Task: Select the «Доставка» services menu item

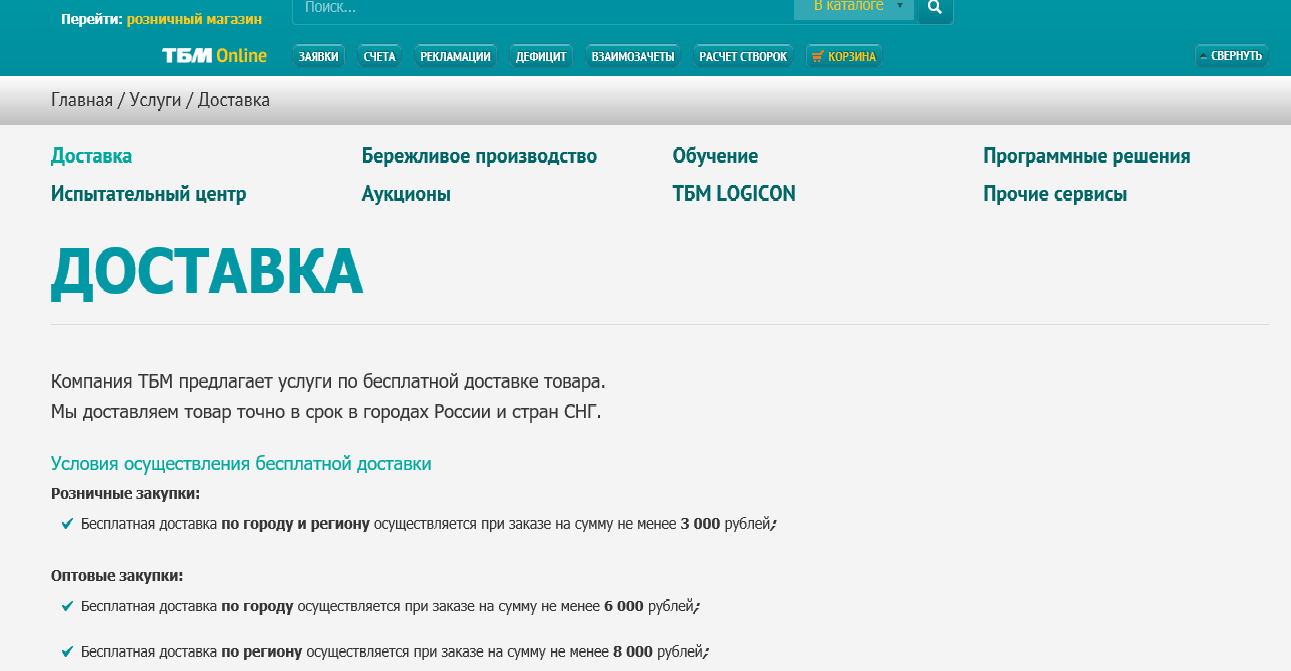Action: tap(91, 156)
